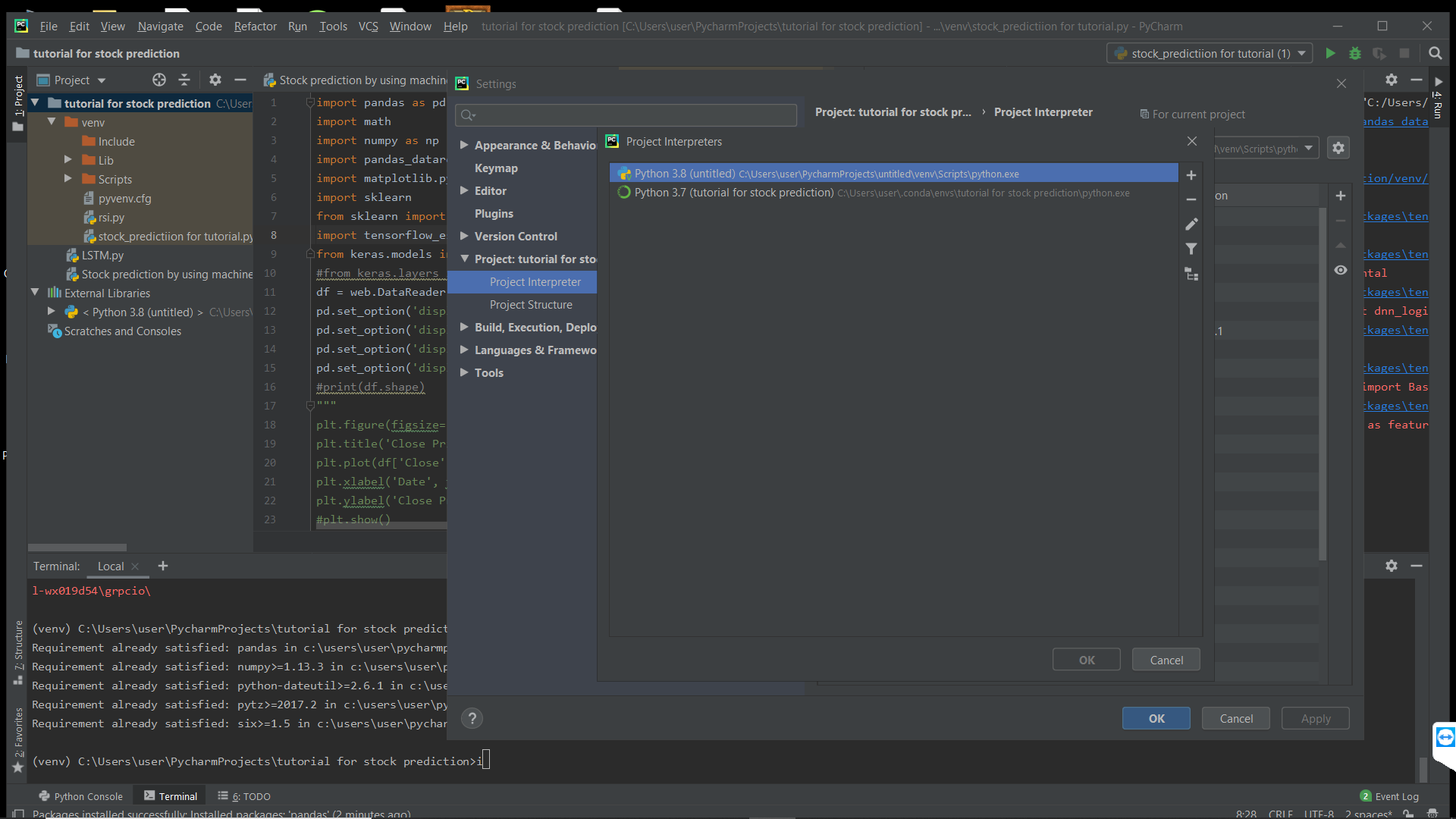The height and width of the screenshot is (819, 1456).
Task: Filter interpreters using the funnel icon
Action: click(x=1191, y=249)
